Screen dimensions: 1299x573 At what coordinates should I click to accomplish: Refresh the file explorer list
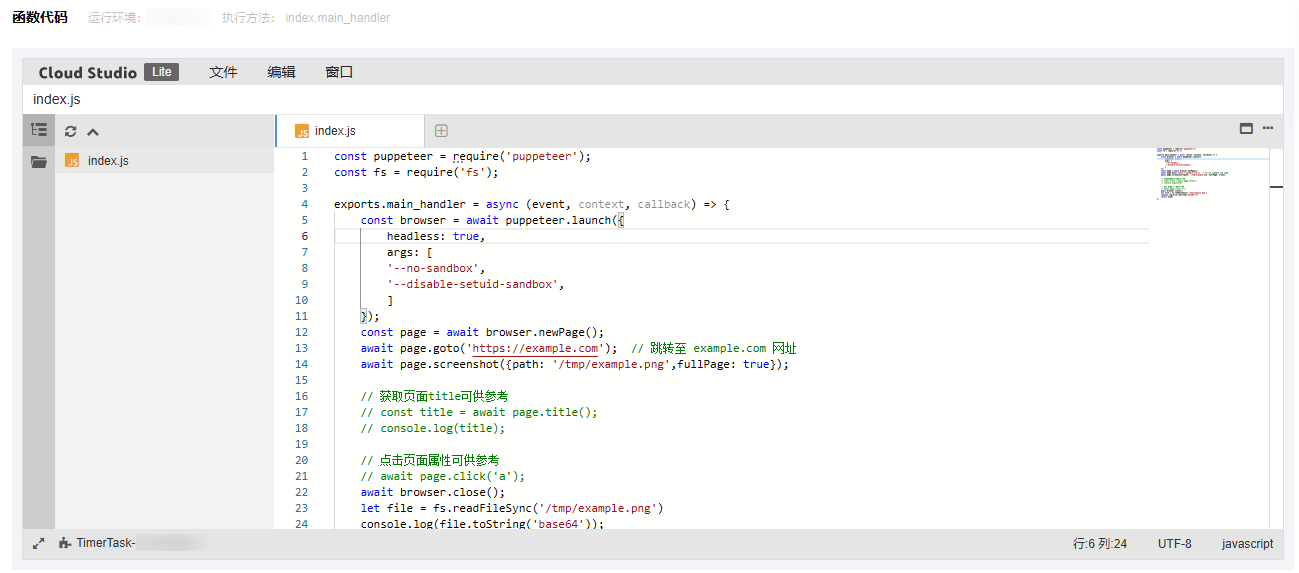tap(70, 131)
